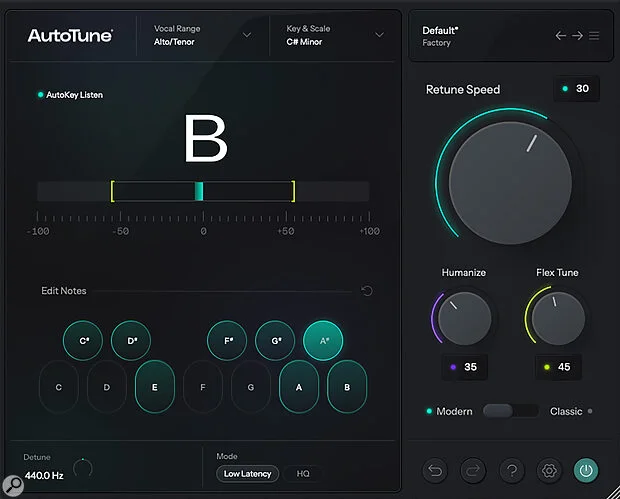Click the Humanize value field showing 35

(x=461, y=367)
